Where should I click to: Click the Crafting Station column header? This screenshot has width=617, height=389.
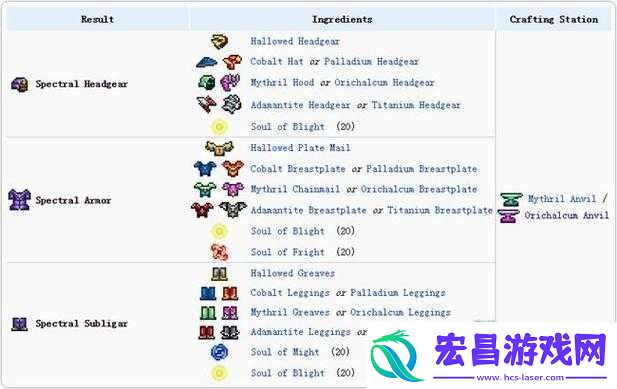(x=554, y=19)
